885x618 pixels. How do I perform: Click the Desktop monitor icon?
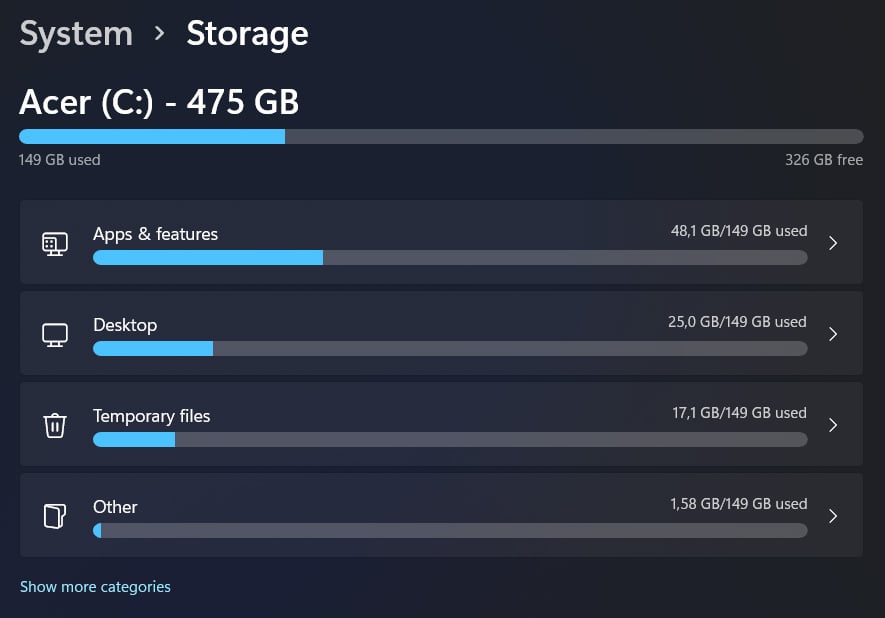[55, 335]
